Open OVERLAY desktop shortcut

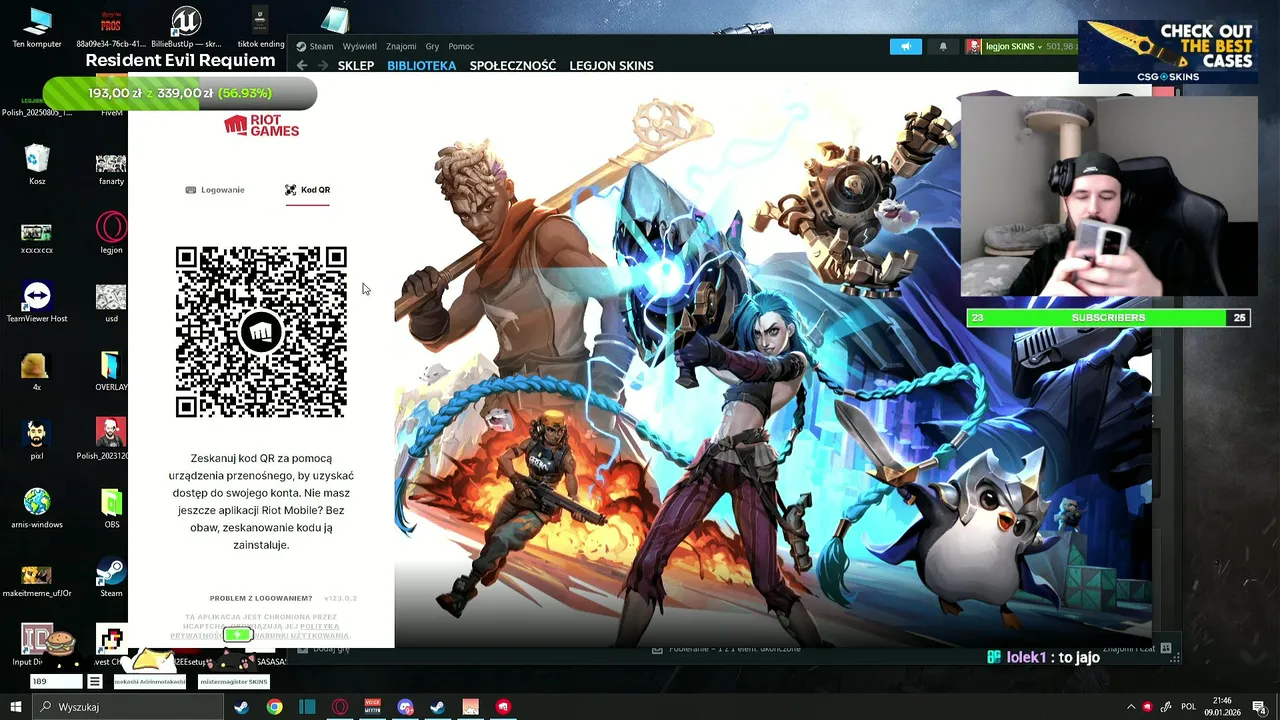[111, 370]
